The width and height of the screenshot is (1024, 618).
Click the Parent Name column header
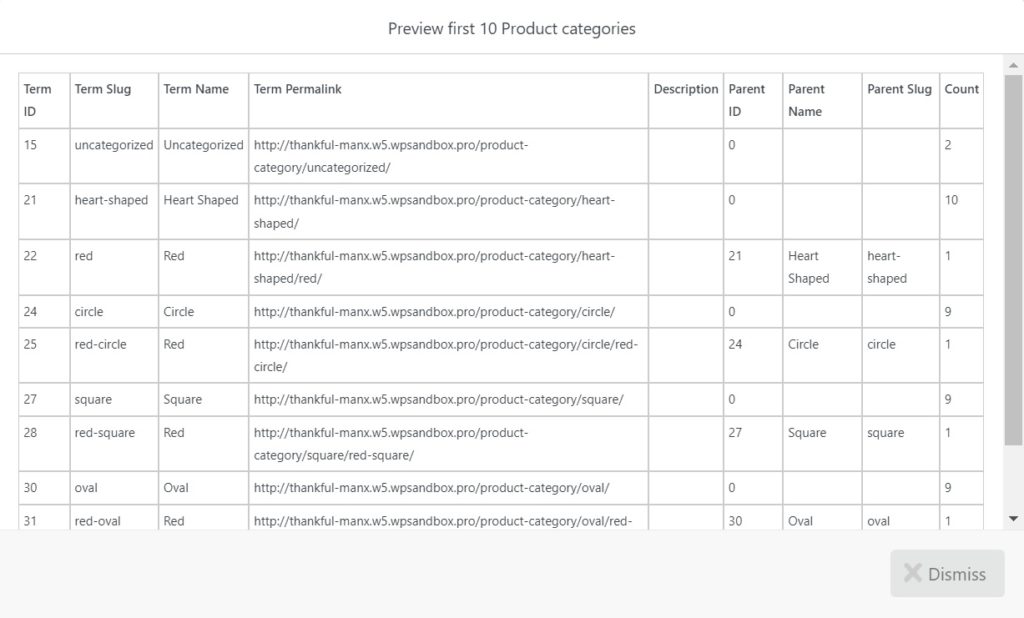coord(806,99)
